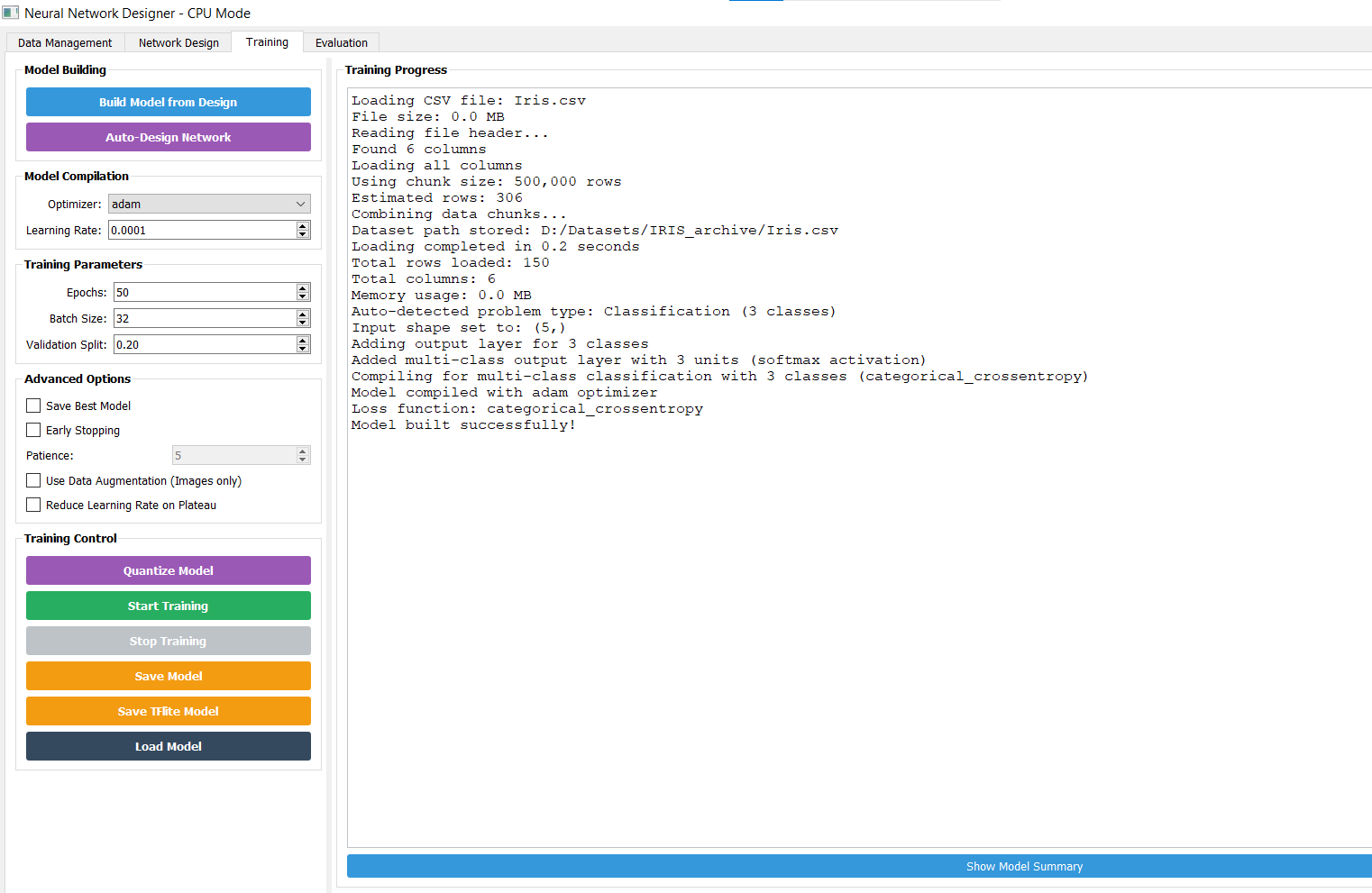The width and height of the screenshot is (1372, 893).
Task: Click the app icon in title bar
Action: click(11, 14)
